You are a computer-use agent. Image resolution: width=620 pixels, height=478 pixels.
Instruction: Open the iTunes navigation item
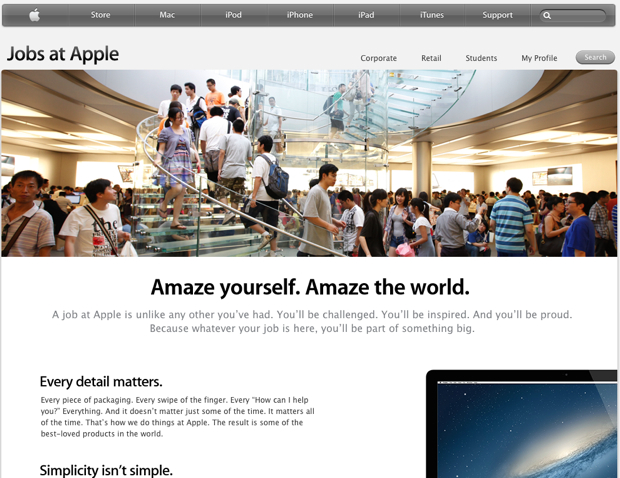point(432,15)
